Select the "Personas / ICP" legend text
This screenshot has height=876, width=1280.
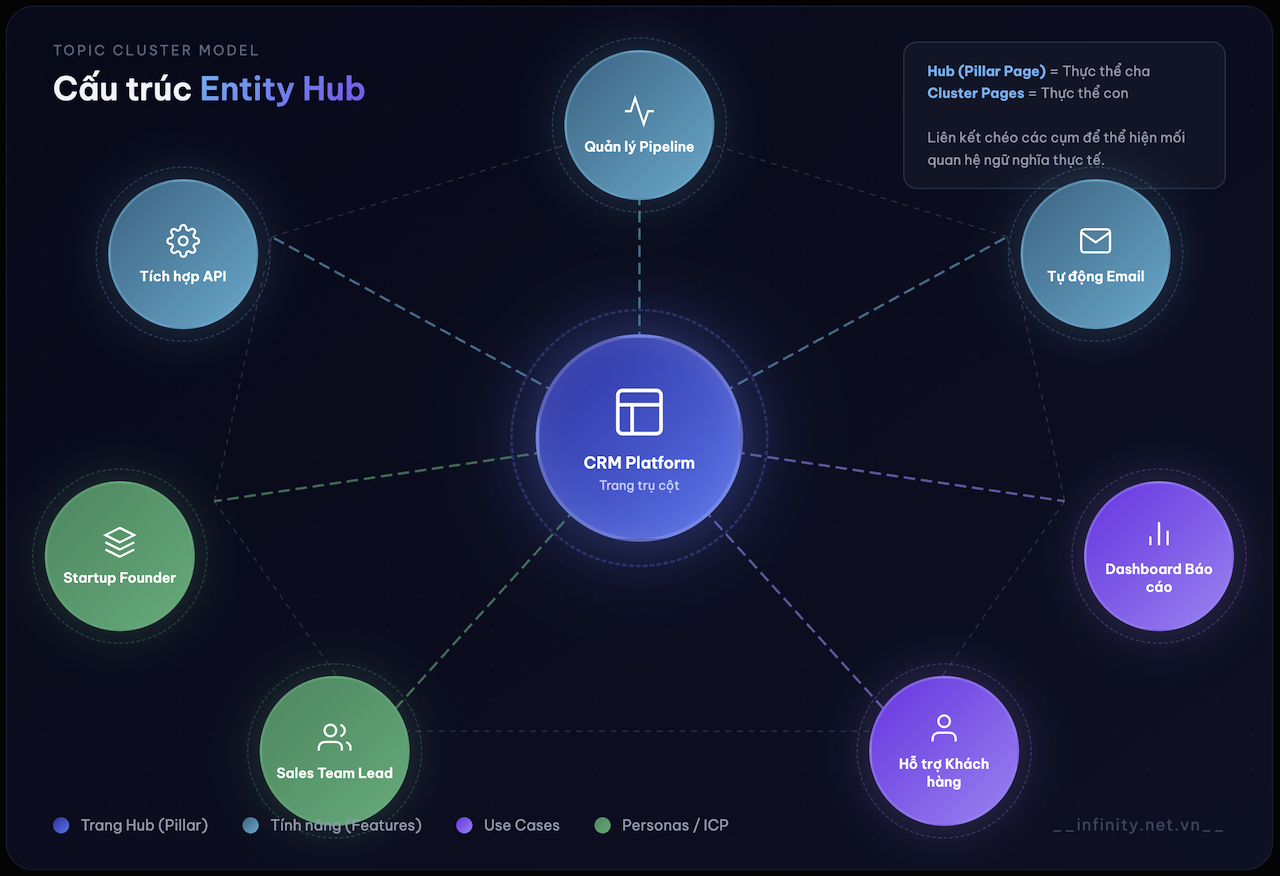(675, 826)
